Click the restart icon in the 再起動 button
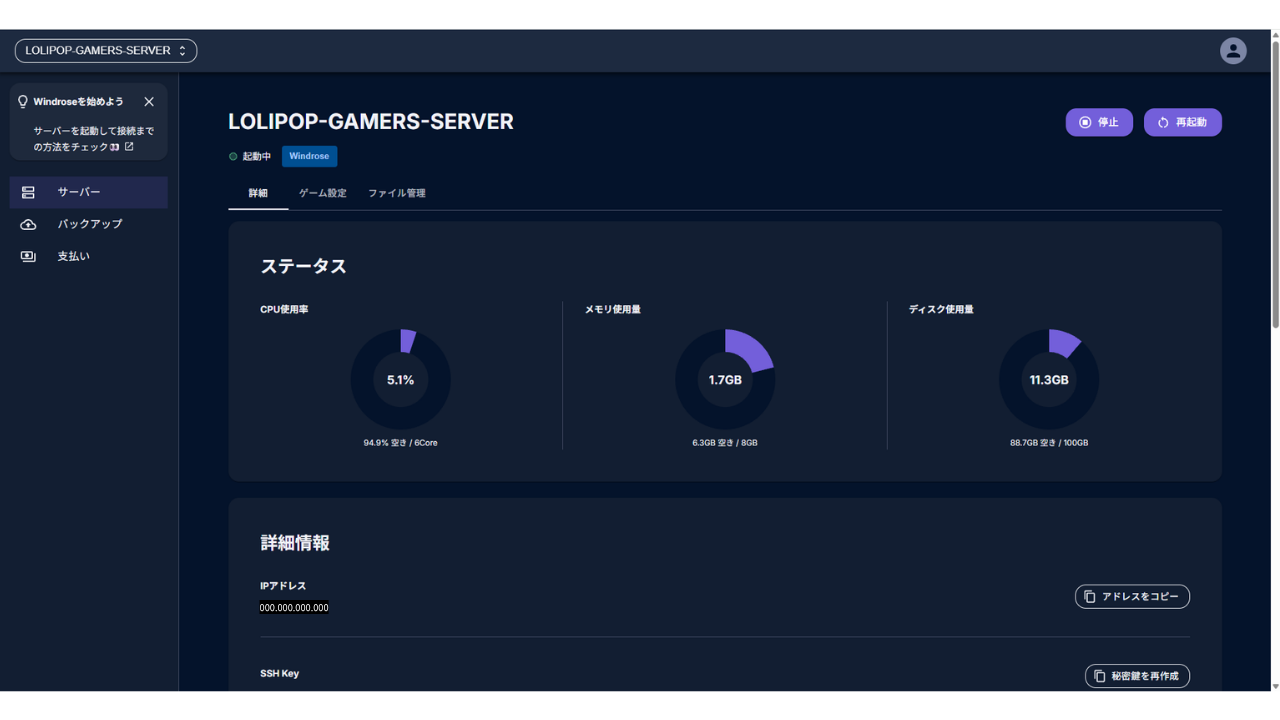 (x=1163, y=122)
